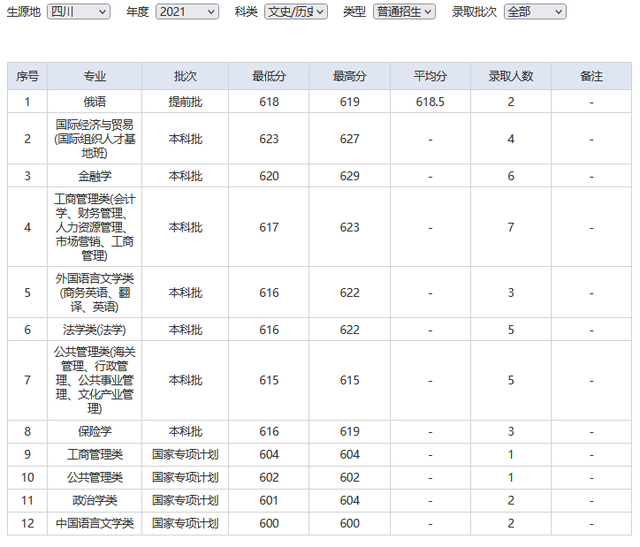Click the maximum score 629
This screenshot has width=640, height=547.
click(x=350, y=176)
